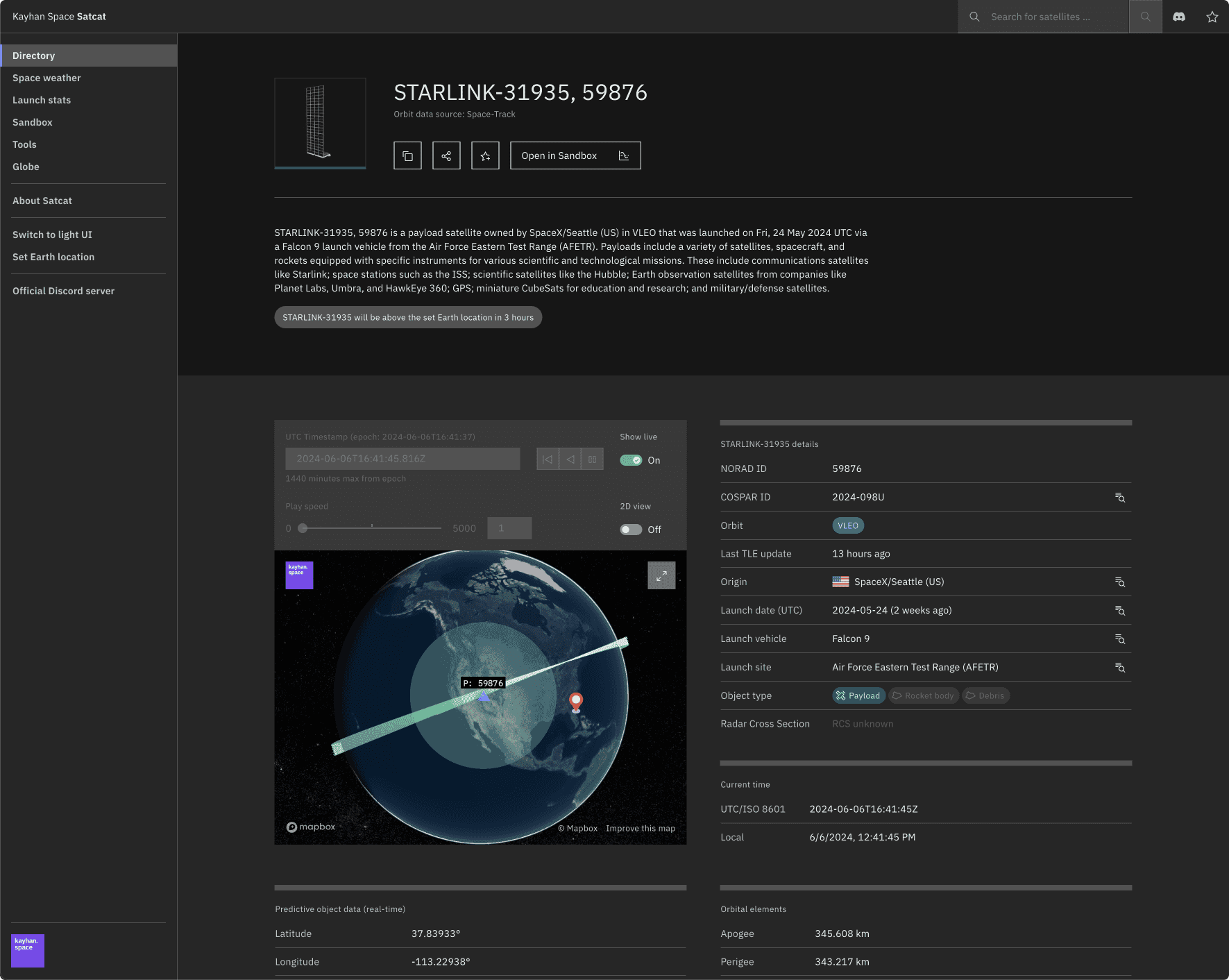
Task: Enable the 2D view toggle
Action: (631, 530)
